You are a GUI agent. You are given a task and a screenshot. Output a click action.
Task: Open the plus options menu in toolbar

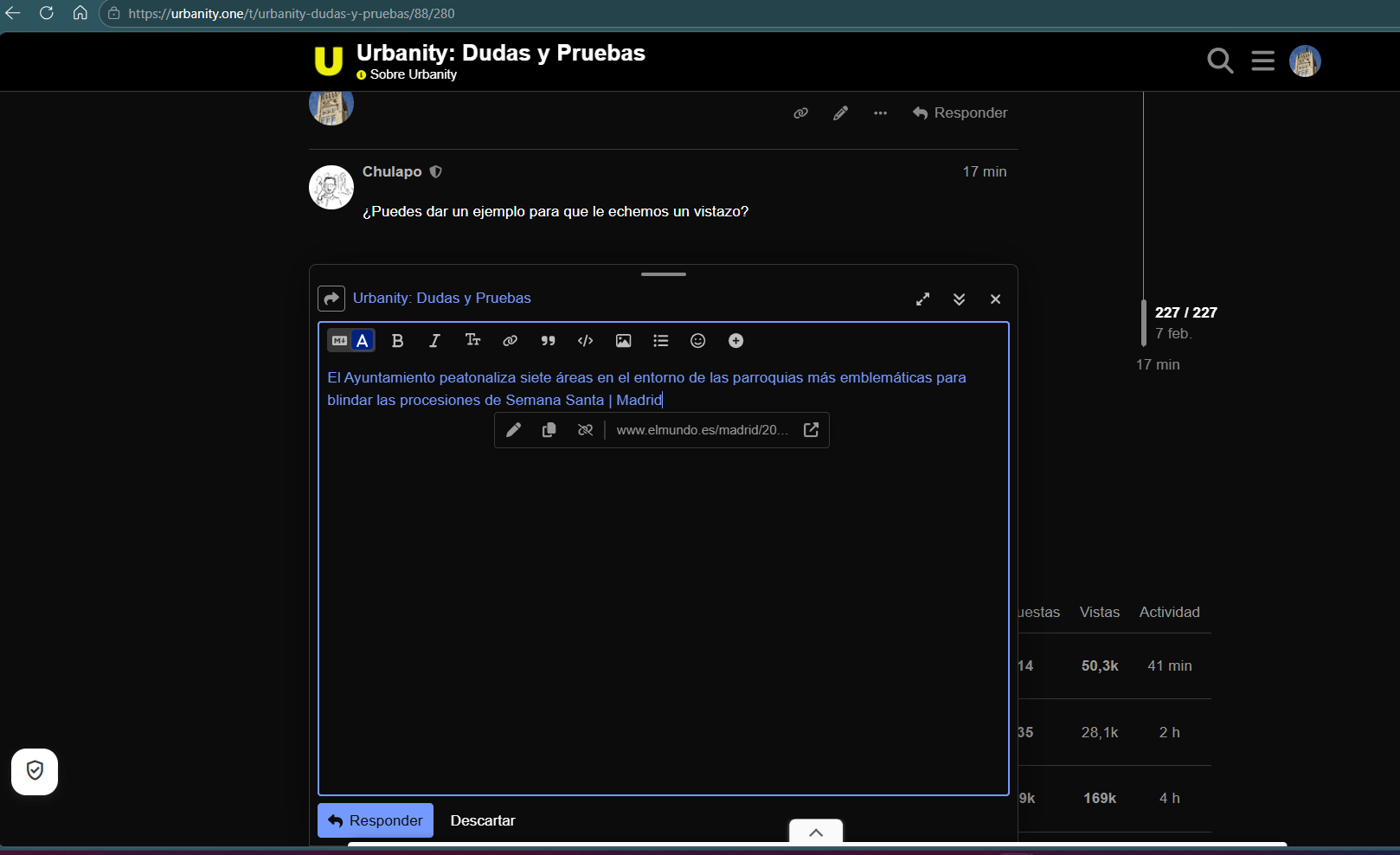click(x=735, y=341)
